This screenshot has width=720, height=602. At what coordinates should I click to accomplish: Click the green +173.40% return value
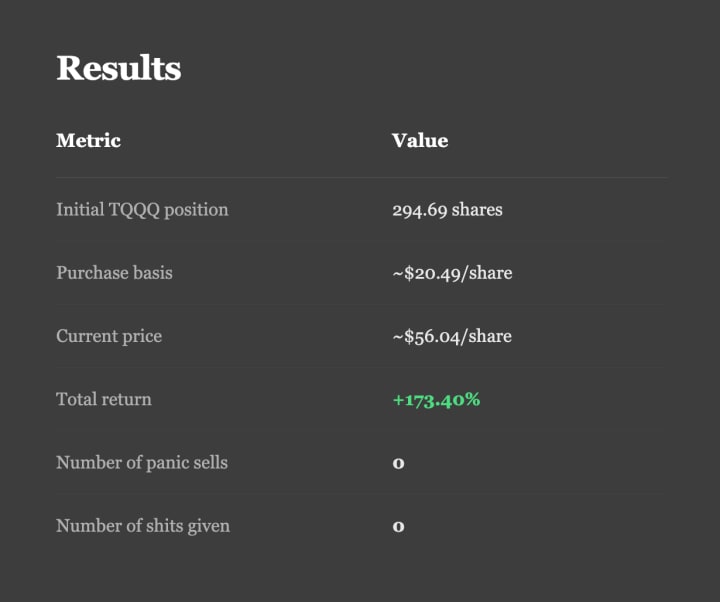pos(436,399)
